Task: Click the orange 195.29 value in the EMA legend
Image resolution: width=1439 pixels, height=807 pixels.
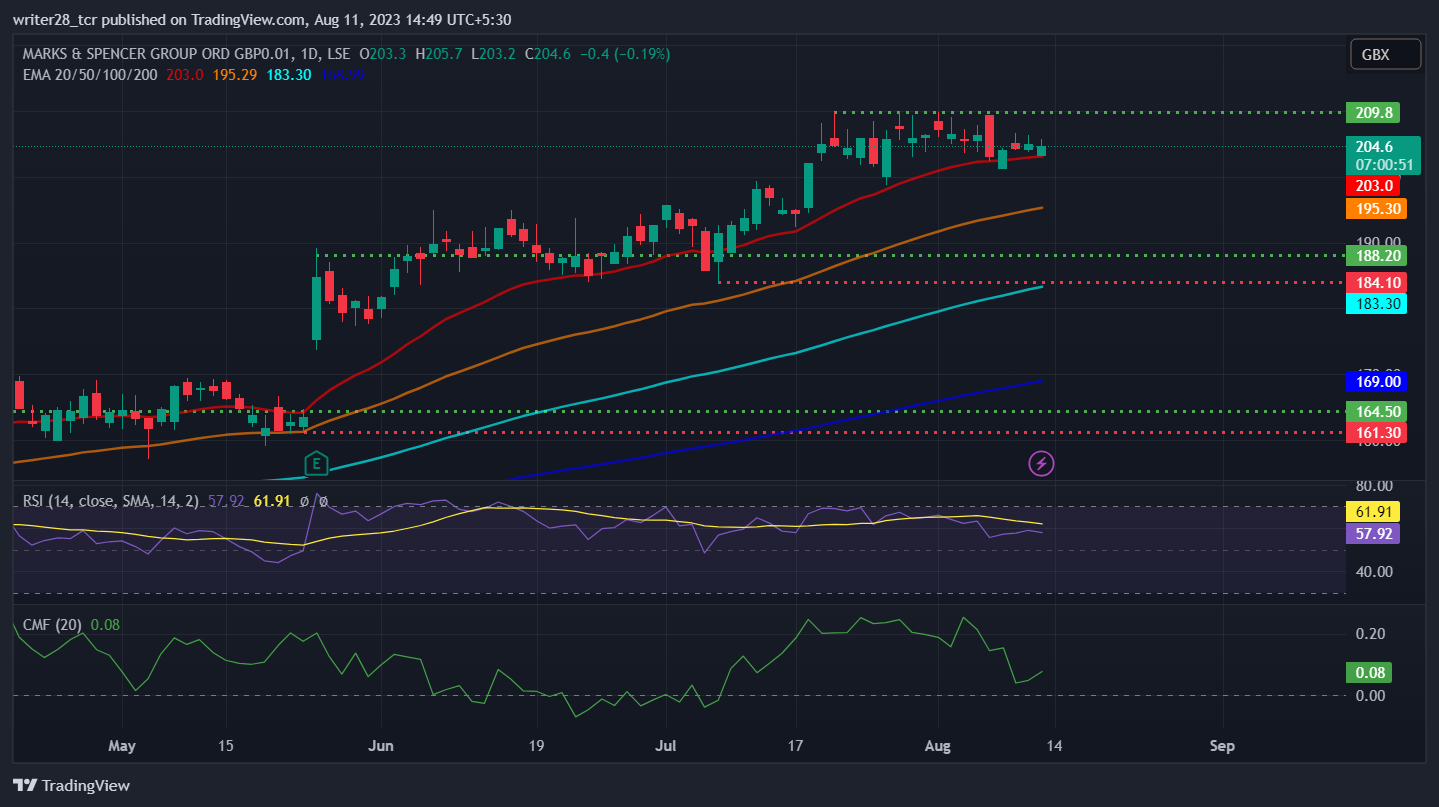Action: (234, 74)
